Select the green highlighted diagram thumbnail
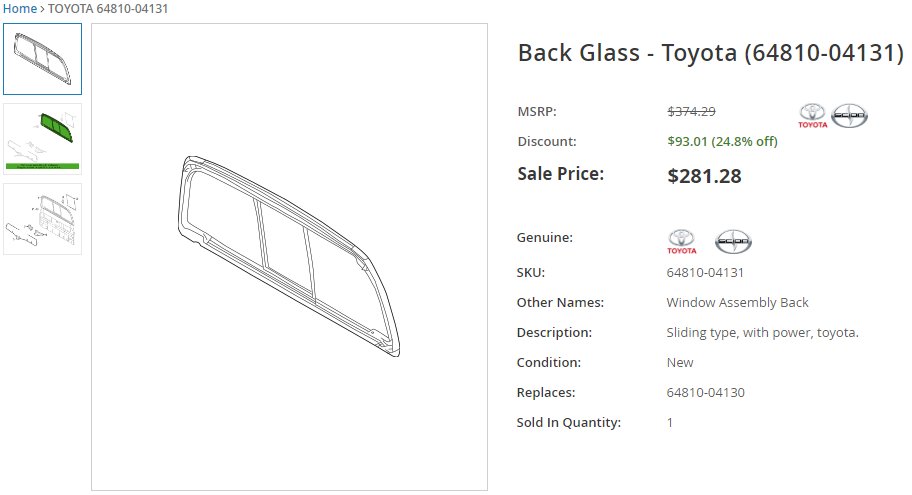 [x=42, y=139]
